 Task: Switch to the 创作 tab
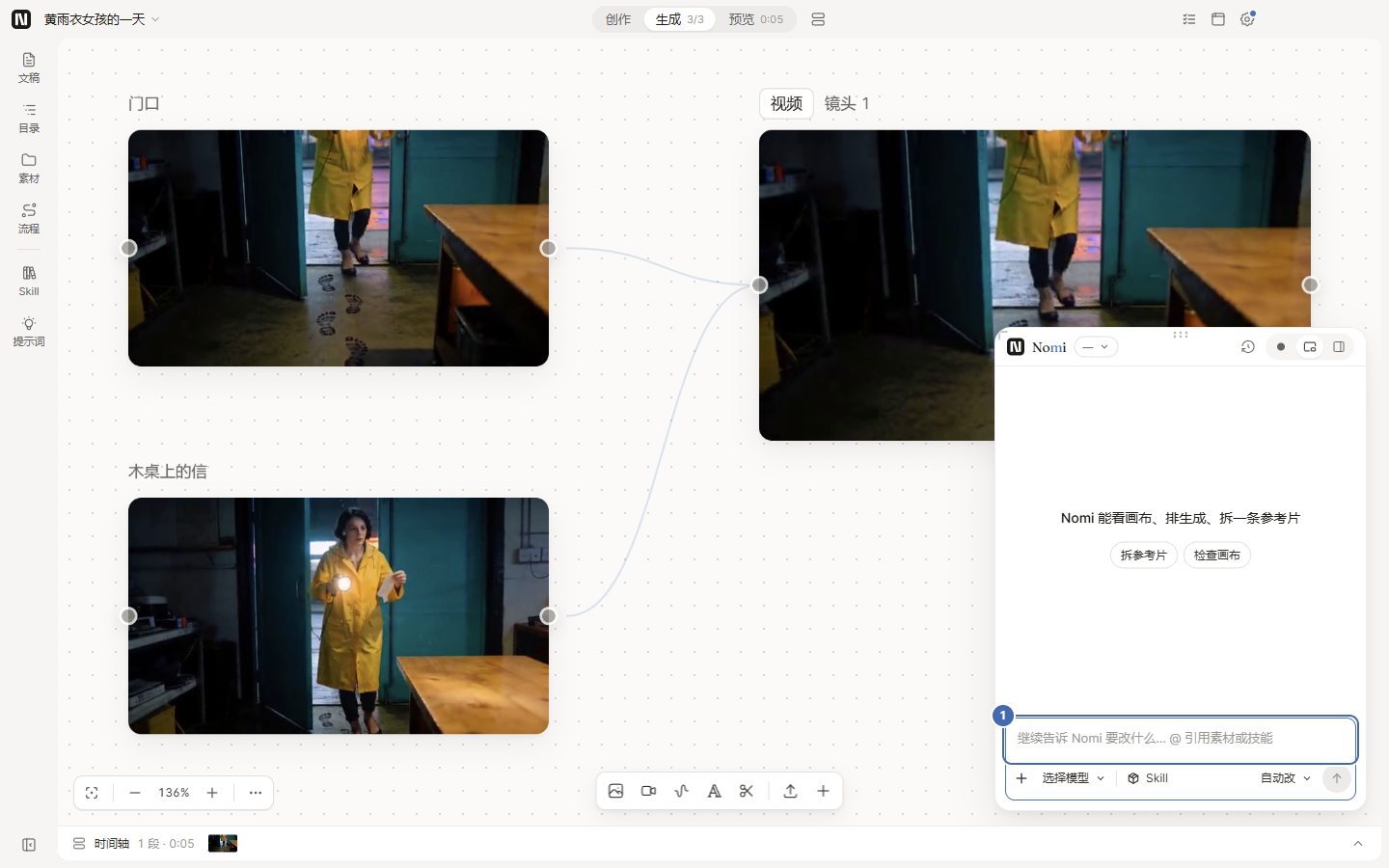tap(618, 19)
